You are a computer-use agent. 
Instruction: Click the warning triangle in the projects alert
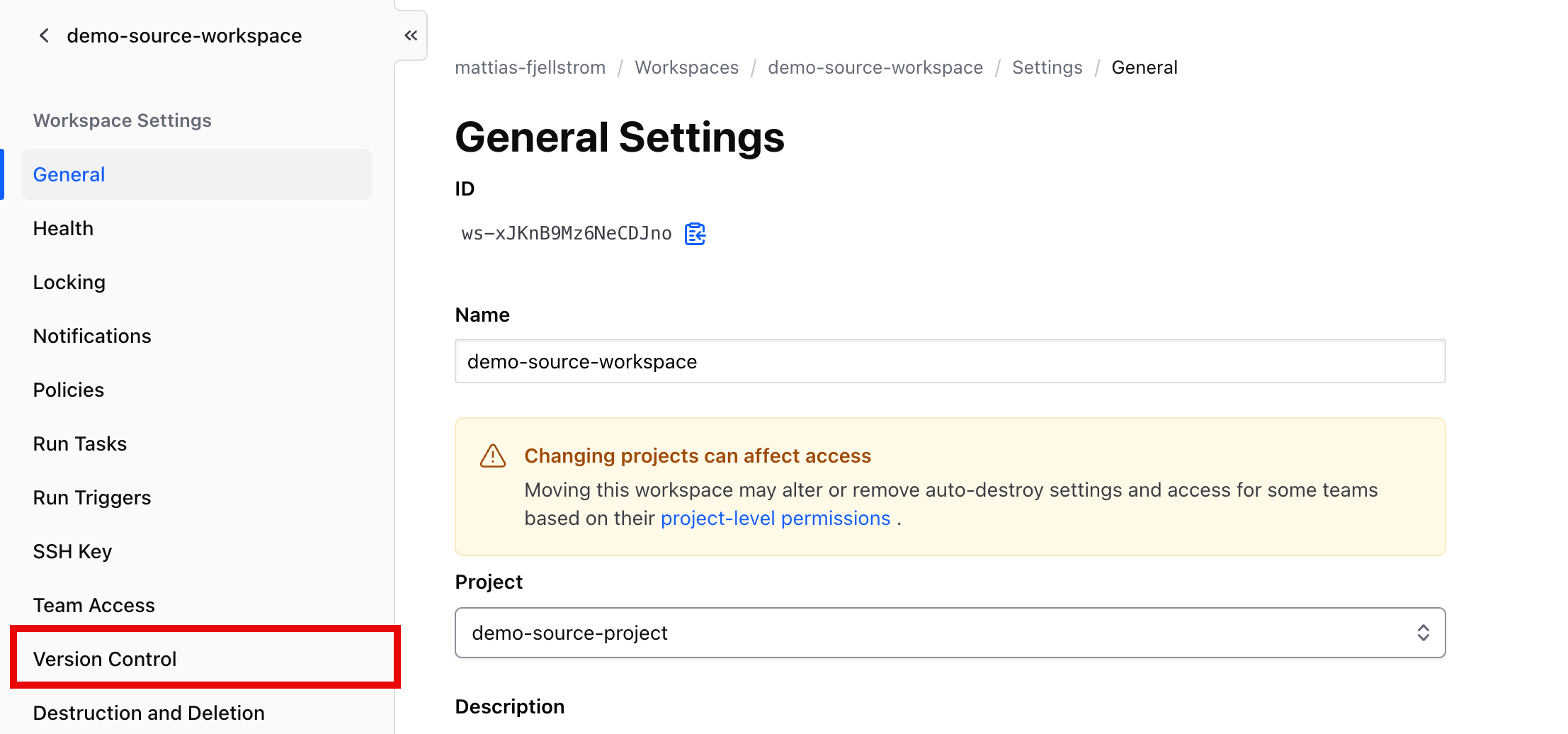493,456
